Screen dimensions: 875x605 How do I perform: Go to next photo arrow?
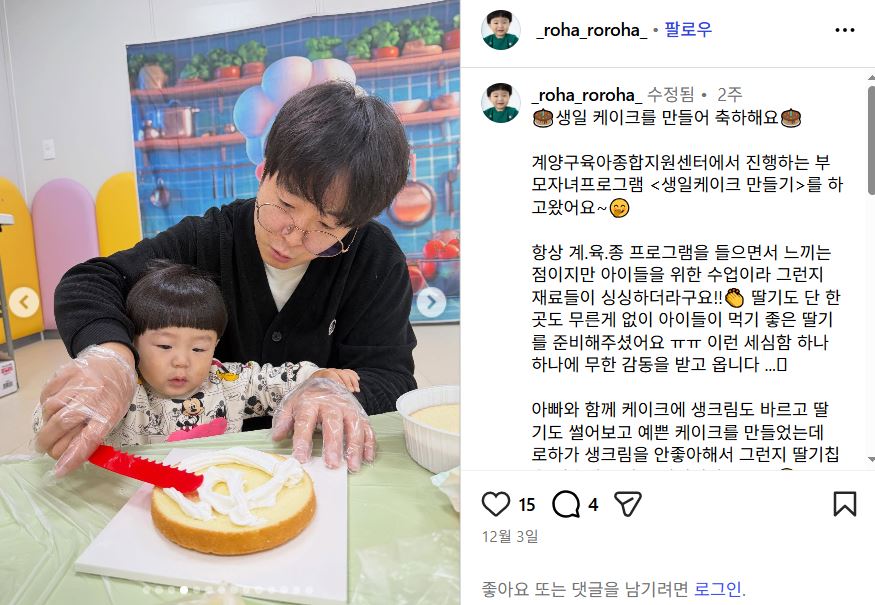[431, 302]
